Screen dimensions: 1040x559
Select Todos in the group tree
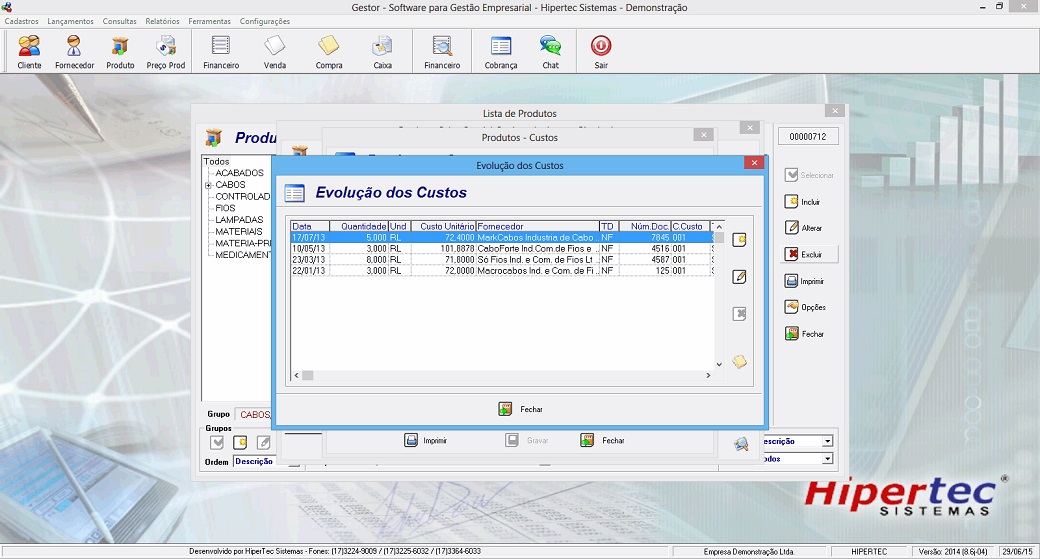(216, 161)
